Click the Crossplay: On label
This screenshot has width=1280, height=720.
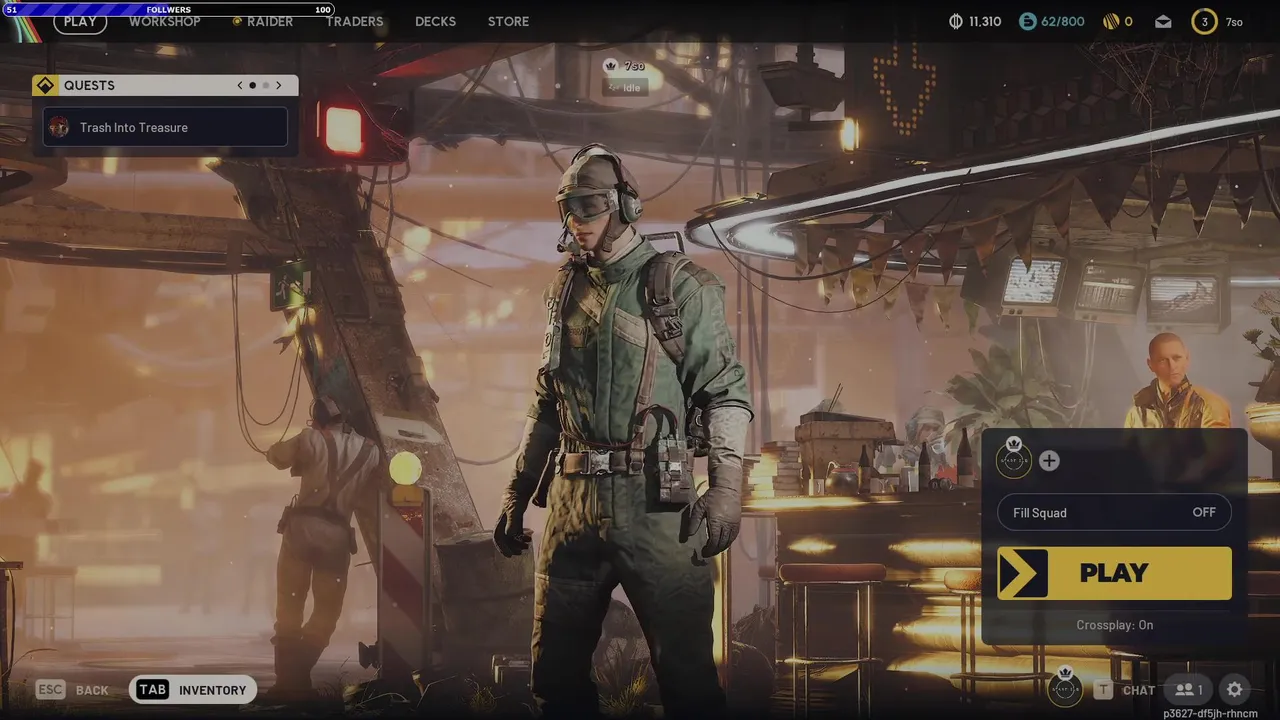[1114, 625]
